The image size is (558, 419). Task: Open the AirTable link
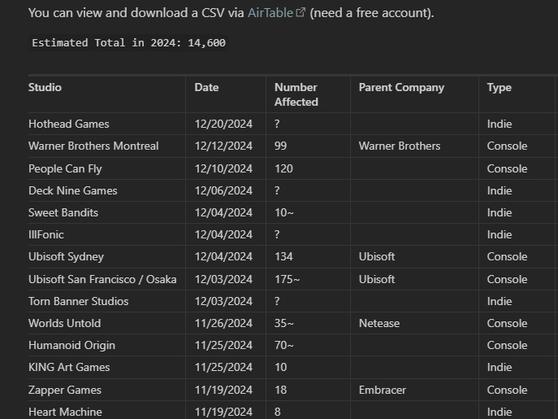(x=270, y=13)
